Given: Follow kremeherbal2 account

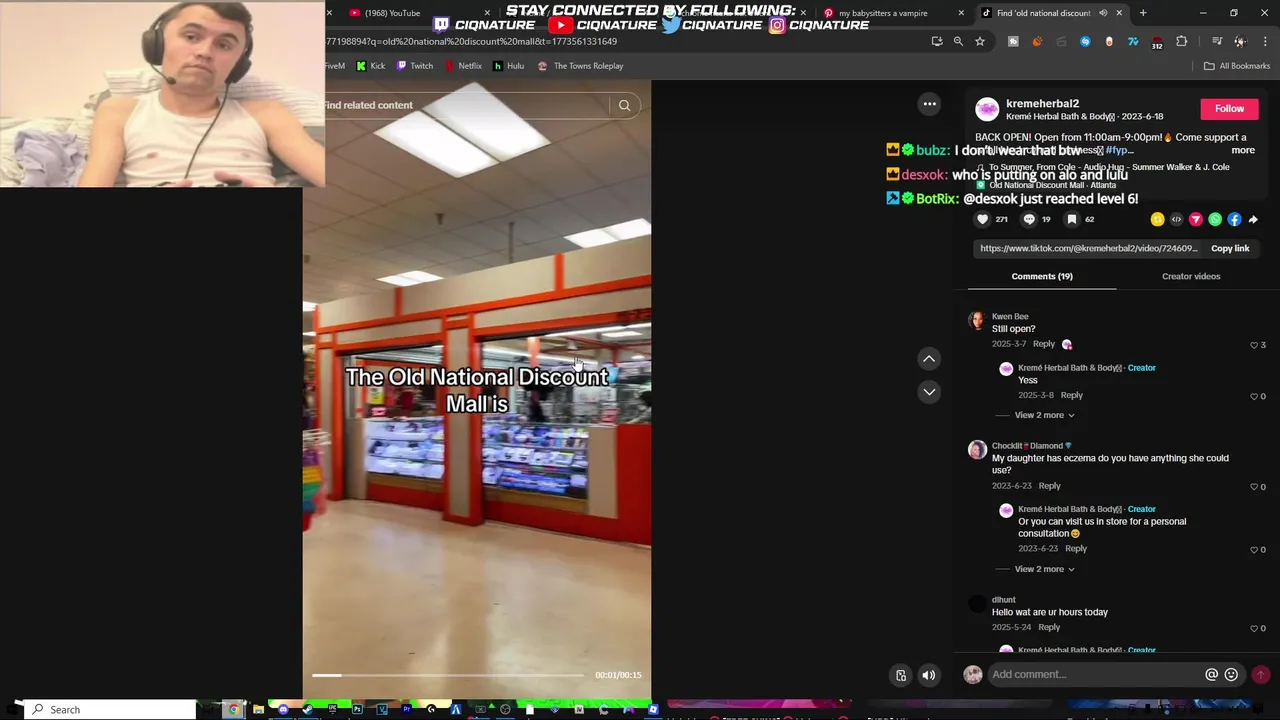Looking at the screenshot, I should coord(1229,108).
